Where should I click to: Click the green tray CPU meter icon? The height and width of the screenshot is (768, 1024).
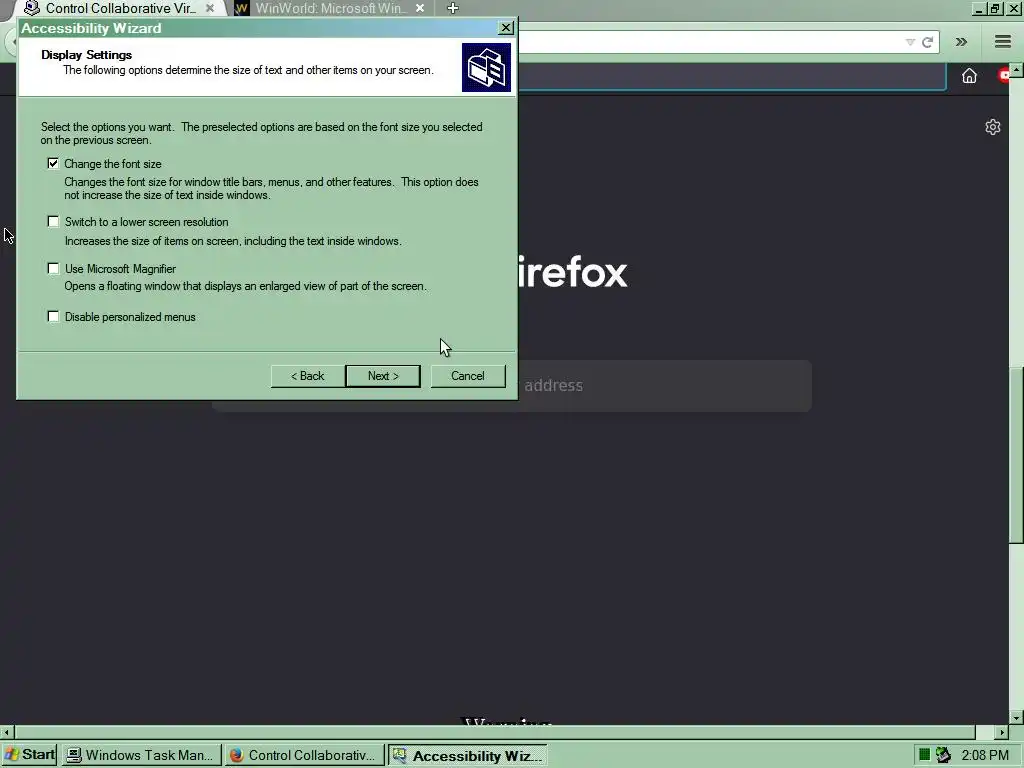(924, 755)
